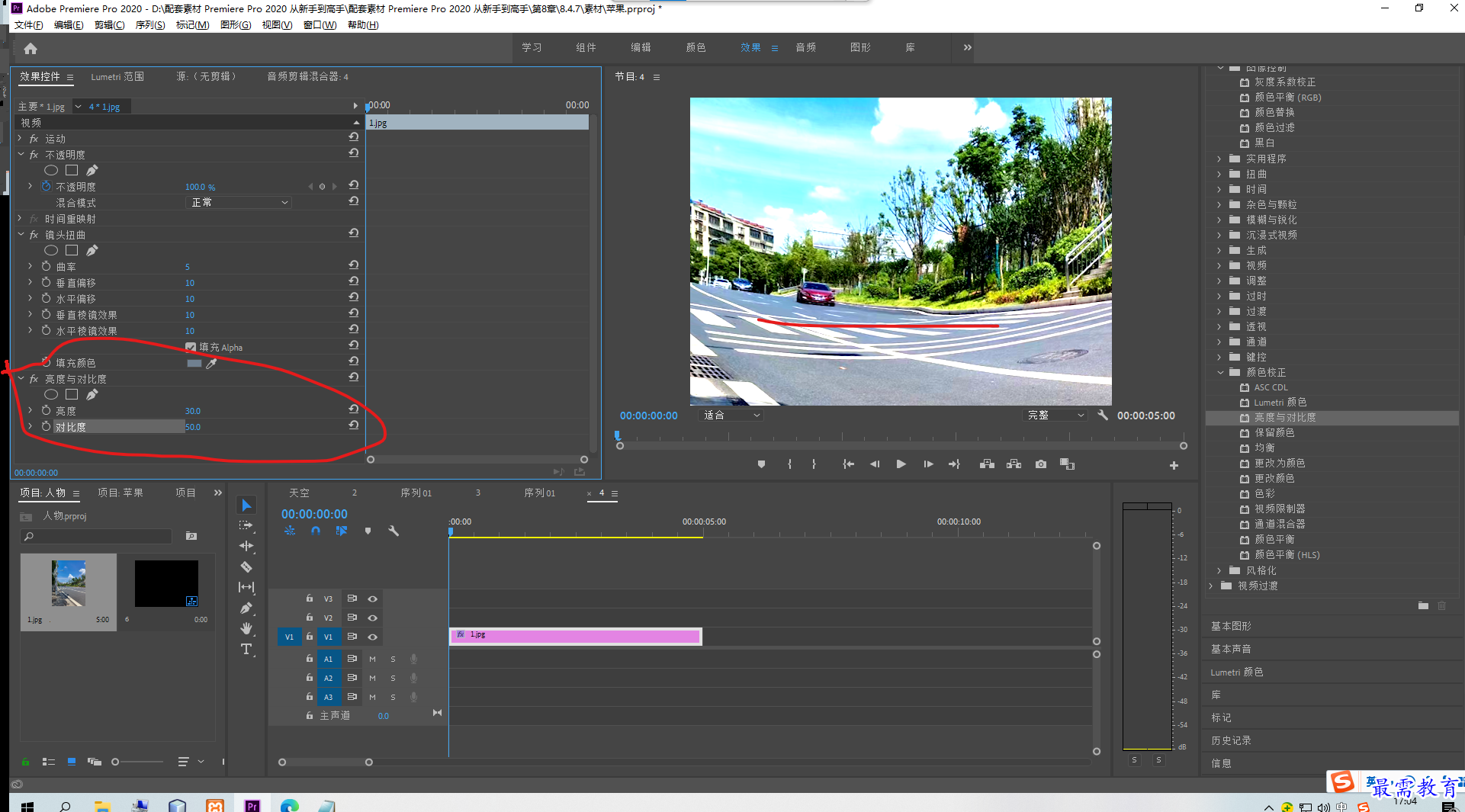Screen dimensions: 1465x812
Task: Mute audio track A1
Action: point(373,660)
